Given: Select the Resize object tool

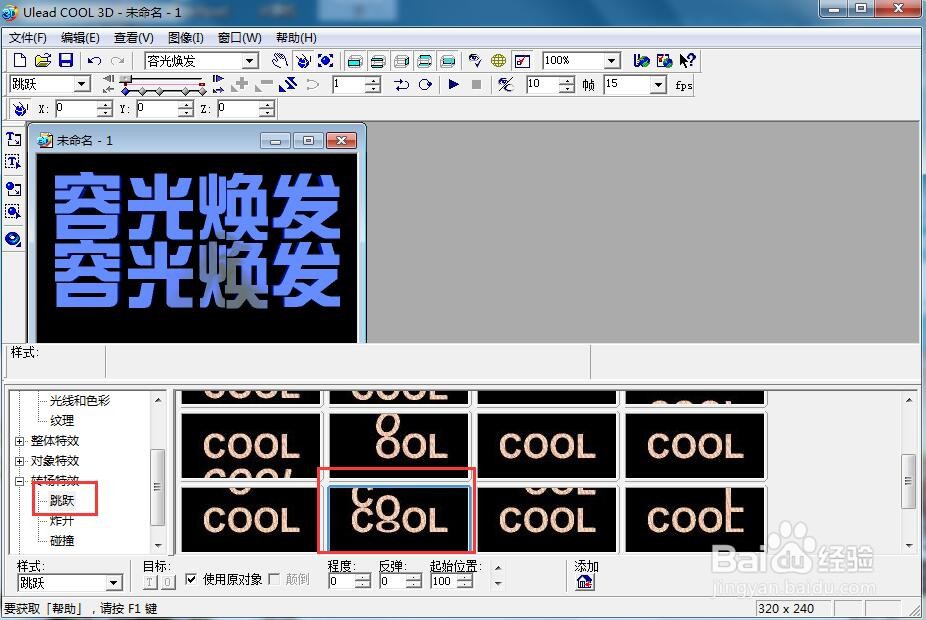Looking at the screenshot, I should (325, 60).
